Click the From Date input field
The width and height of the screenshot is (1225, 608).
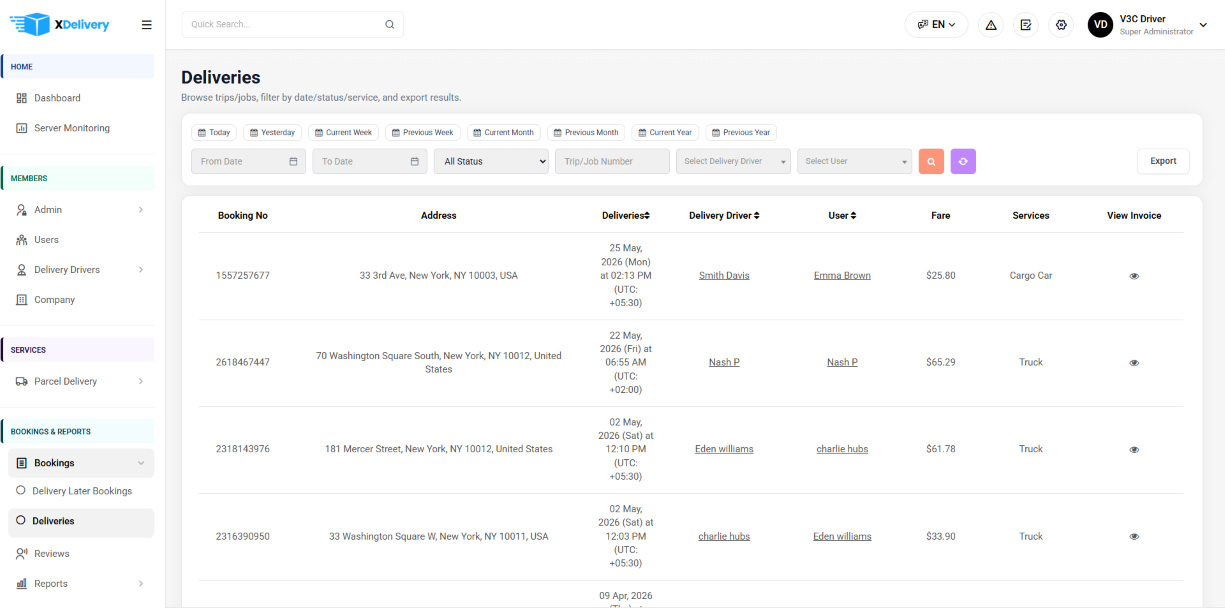click(248, 161)
